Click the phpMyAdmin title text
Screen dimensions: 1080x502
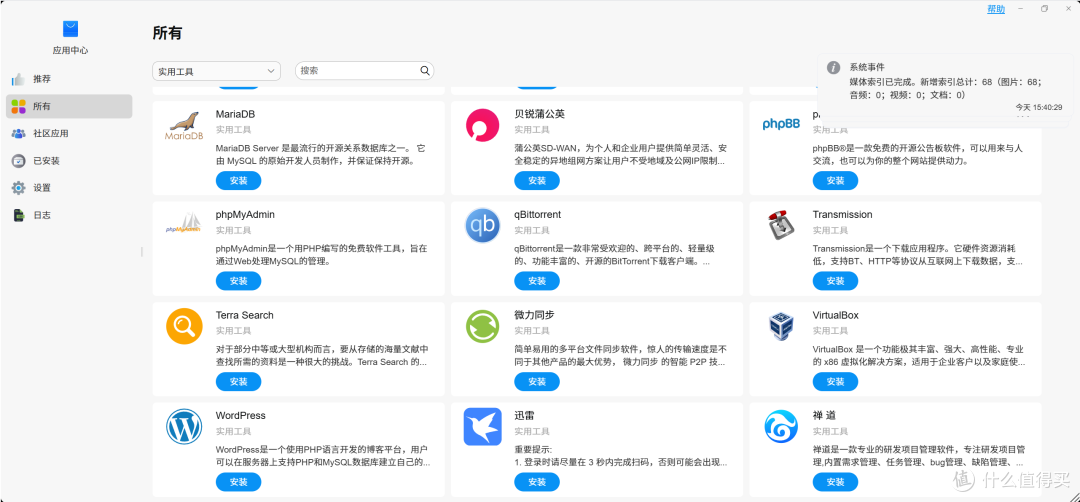click(x=245, y=214)
